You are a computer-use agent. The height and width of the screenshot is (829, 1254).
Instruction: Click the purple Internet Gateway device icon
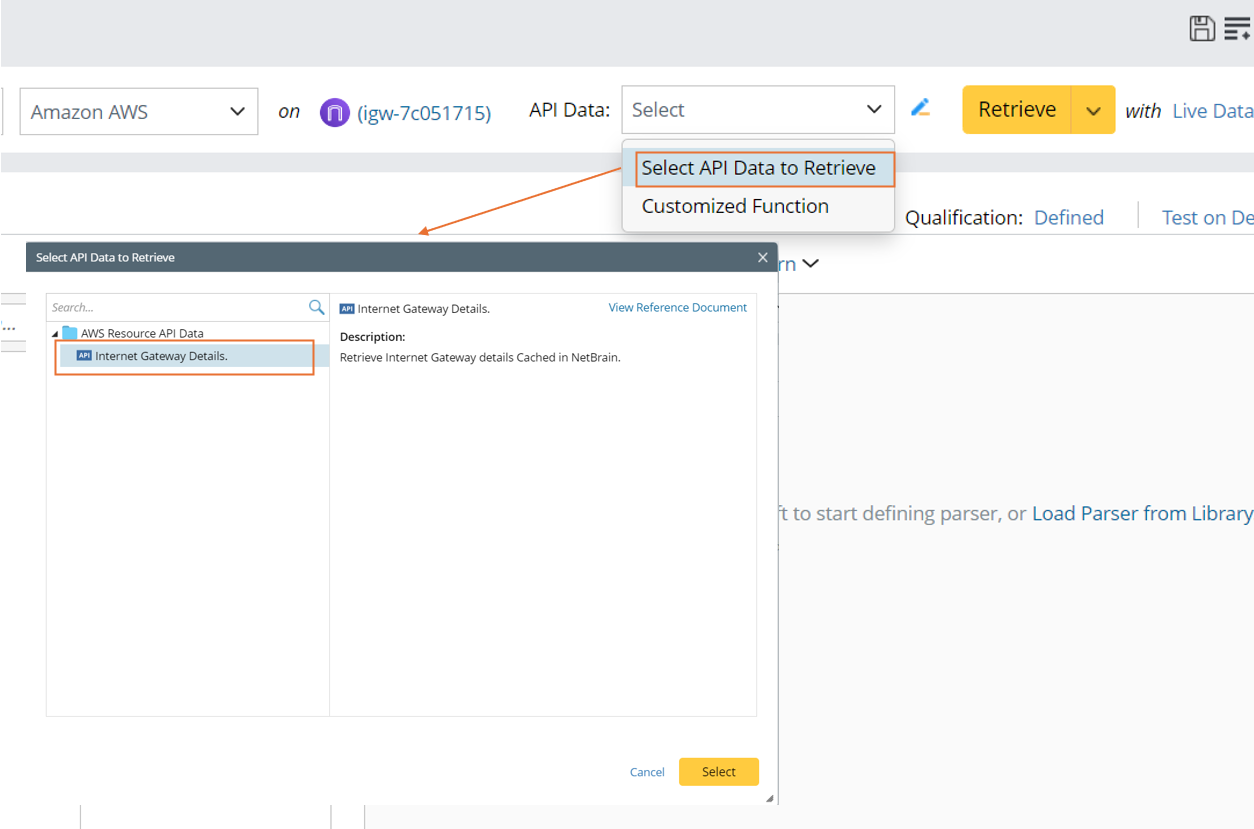pyautogui.click(x=334, y=112)
